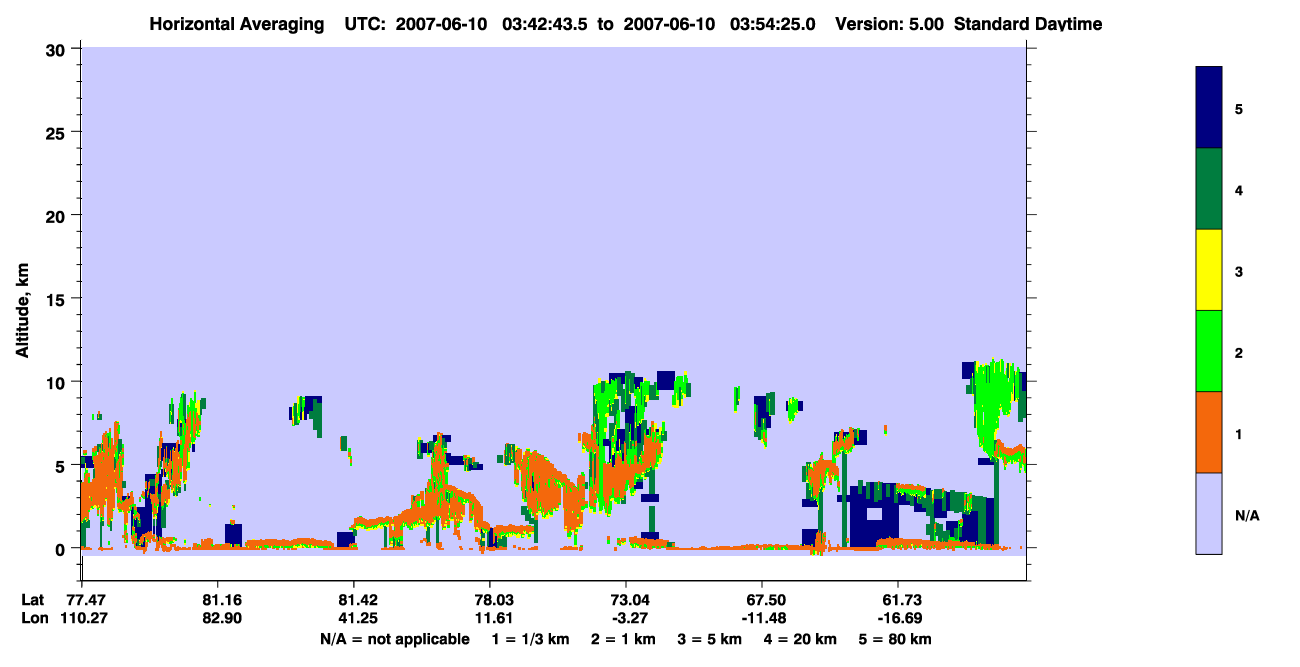Click the '5 = 80 km' legend text

(x=896, y=639)
